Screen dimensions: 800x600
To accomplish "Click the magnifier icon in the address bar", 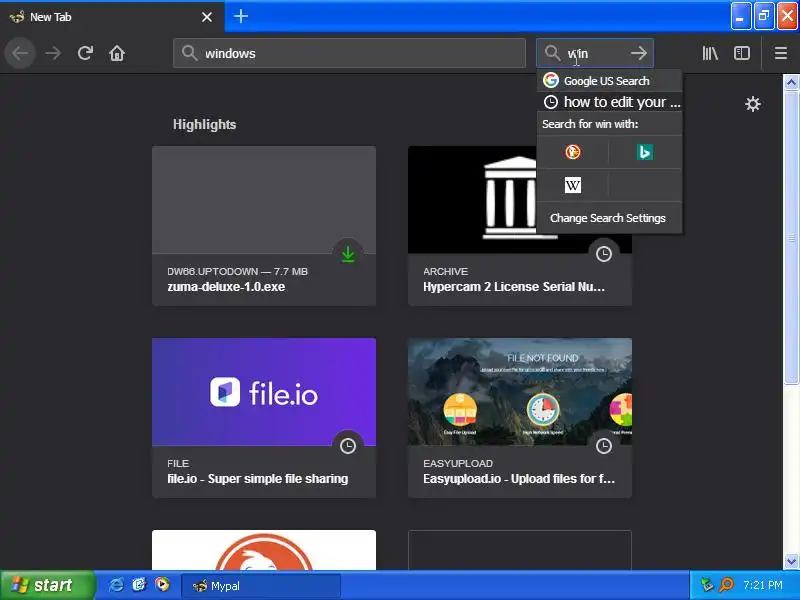I will coord(189,53).
